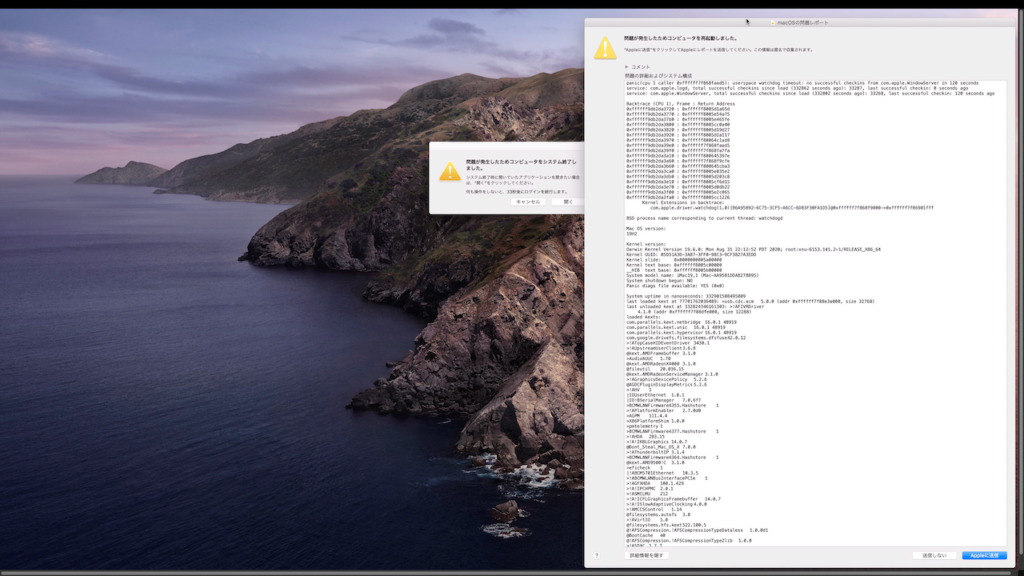
Task: Click the warning icon in the problem report
Action: click(x=605, y=47)
